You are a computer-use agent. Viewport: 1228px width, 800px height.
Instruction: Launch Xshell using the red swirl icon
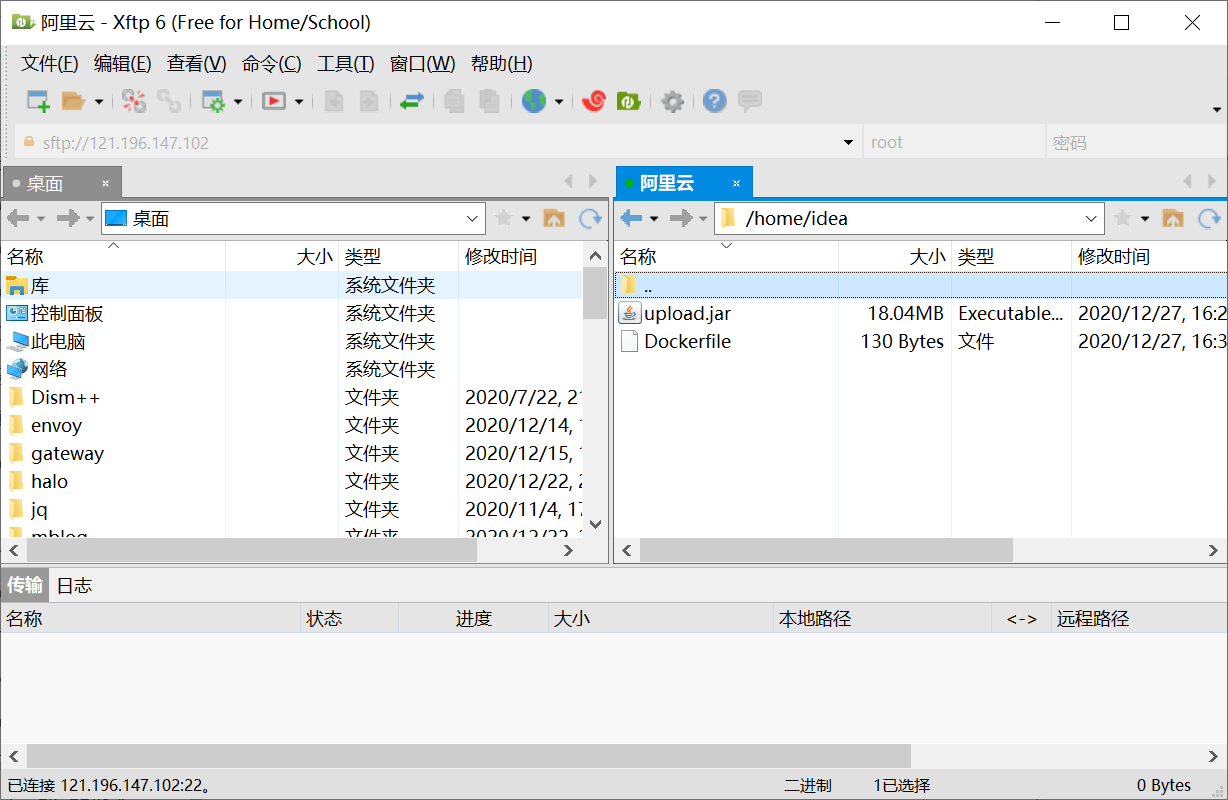click(x=594, y=101)
